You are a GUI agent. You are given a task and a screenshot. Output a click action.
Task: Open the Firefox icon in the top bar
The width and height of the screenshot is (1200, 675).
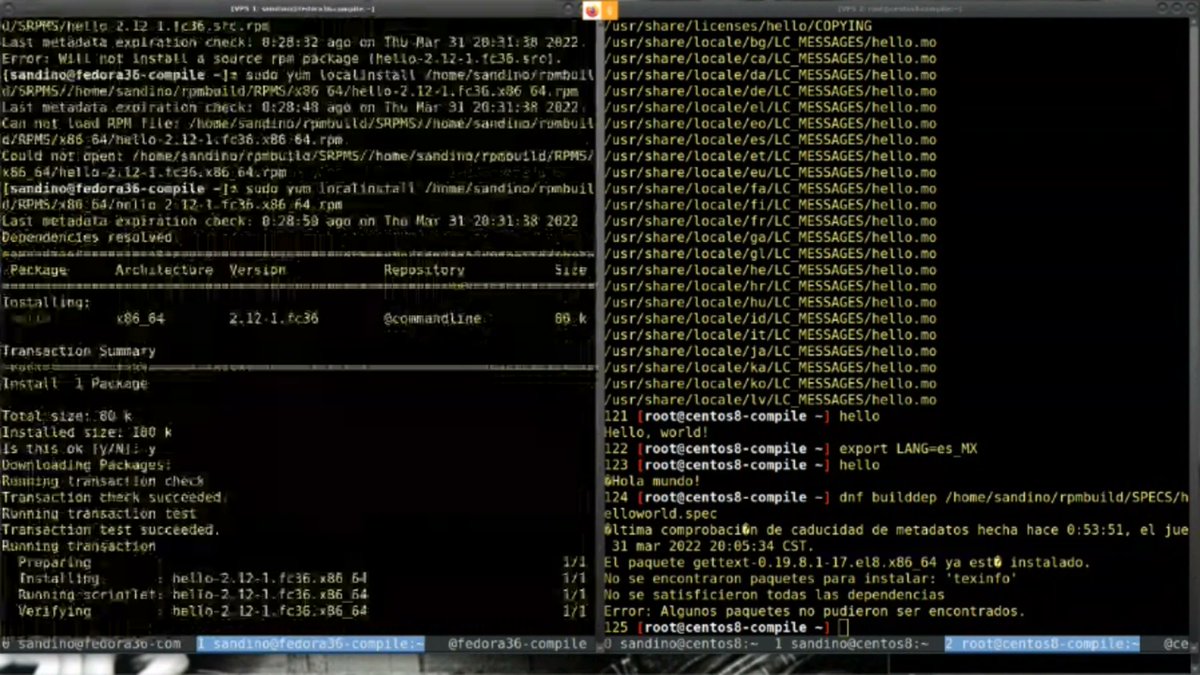click(x=592, y=9)
